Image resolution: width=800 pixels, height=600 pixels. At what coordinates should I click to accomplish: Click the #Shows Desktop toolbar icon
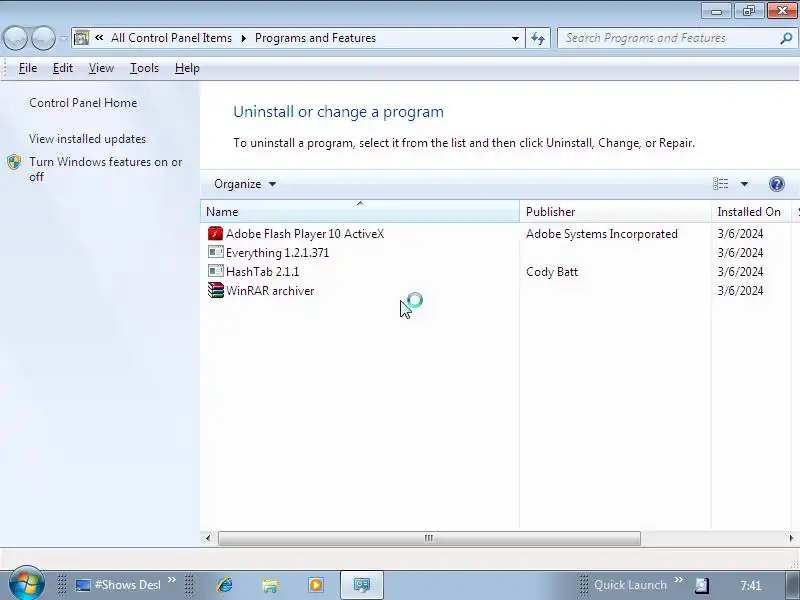point(83,585)
